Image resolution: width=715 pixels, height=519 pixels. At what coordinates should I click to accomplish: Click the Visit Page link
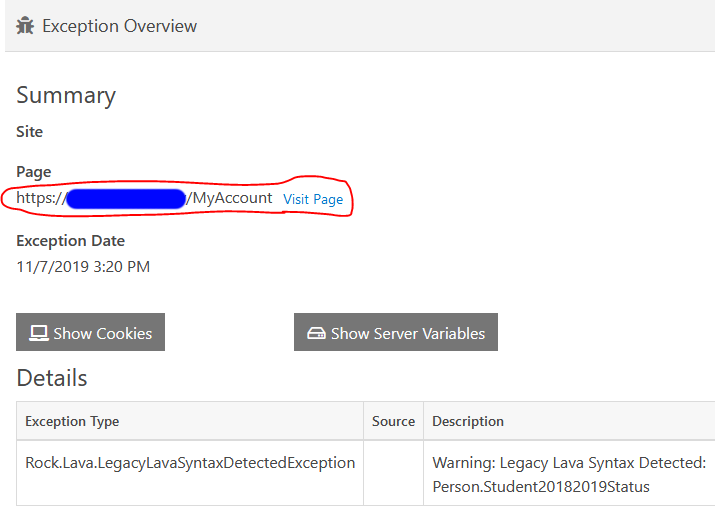click(313, 199)
